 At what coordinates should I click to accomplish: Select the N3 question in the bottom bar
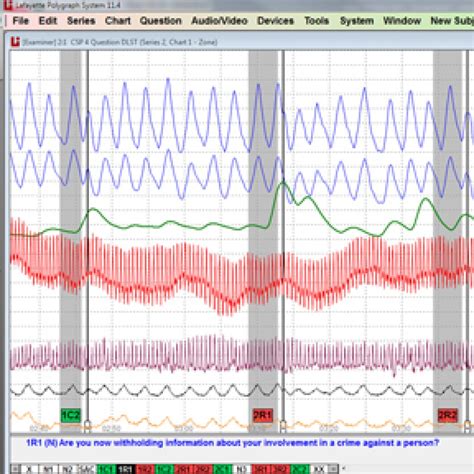(x=242, y=469)
